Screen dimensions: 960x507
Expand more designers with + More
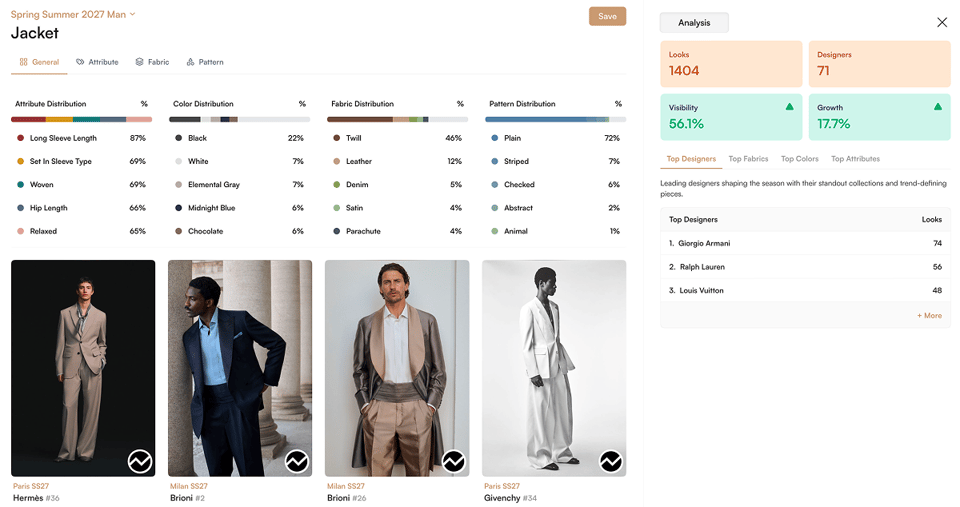pos(929,315)
